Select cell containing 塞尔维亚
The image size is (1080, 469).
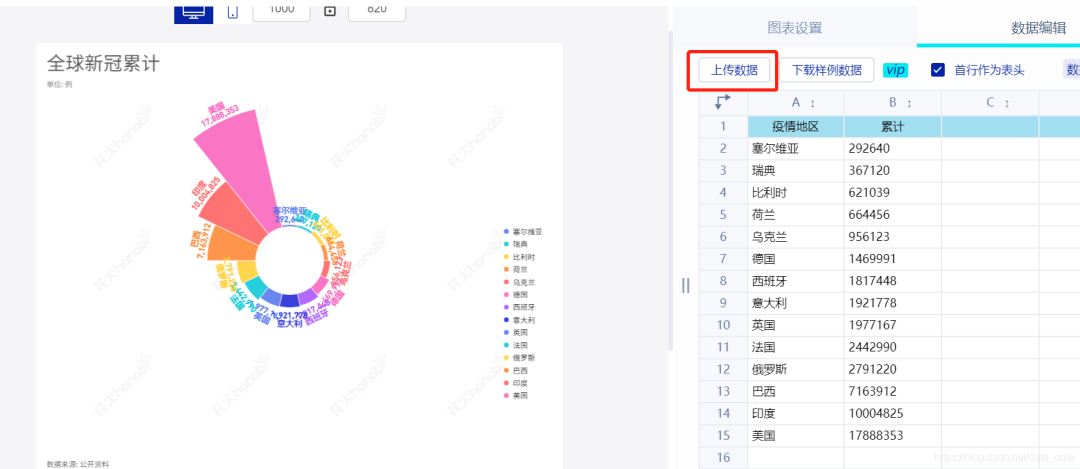[796, 148]
